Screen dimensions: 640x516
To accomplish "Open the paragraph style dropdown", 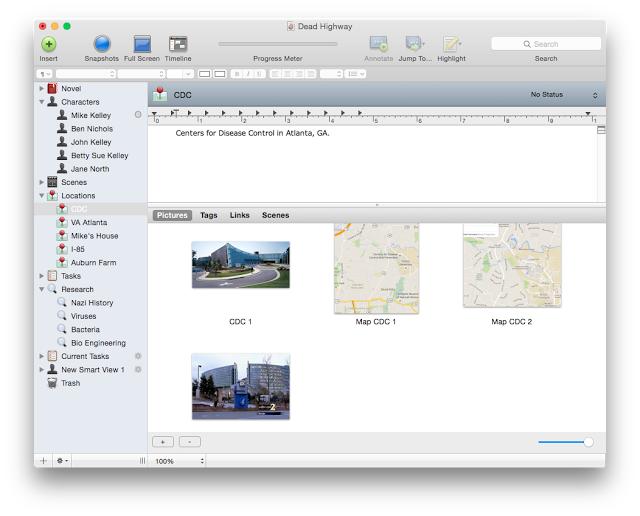I will pos(44,74).
